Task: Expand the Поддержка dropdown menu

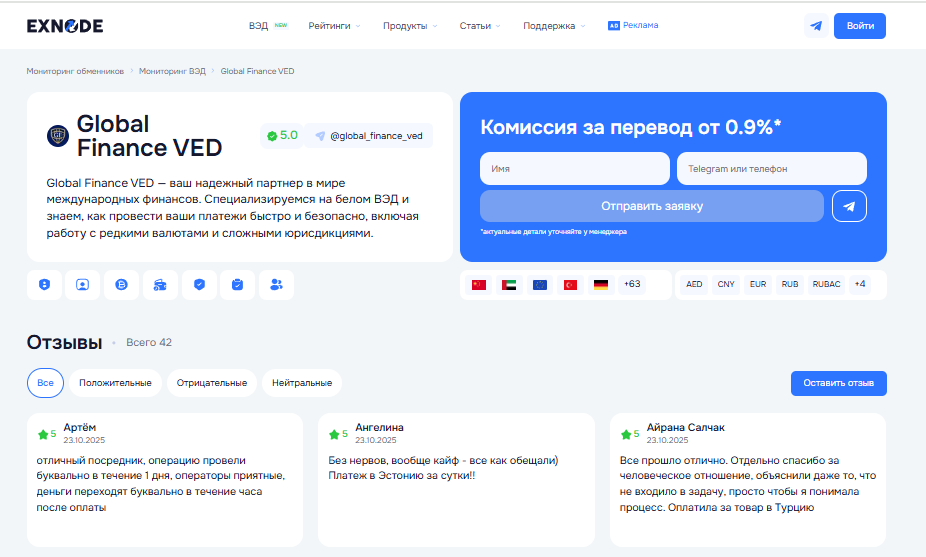Action: click(x=554, y=26)
